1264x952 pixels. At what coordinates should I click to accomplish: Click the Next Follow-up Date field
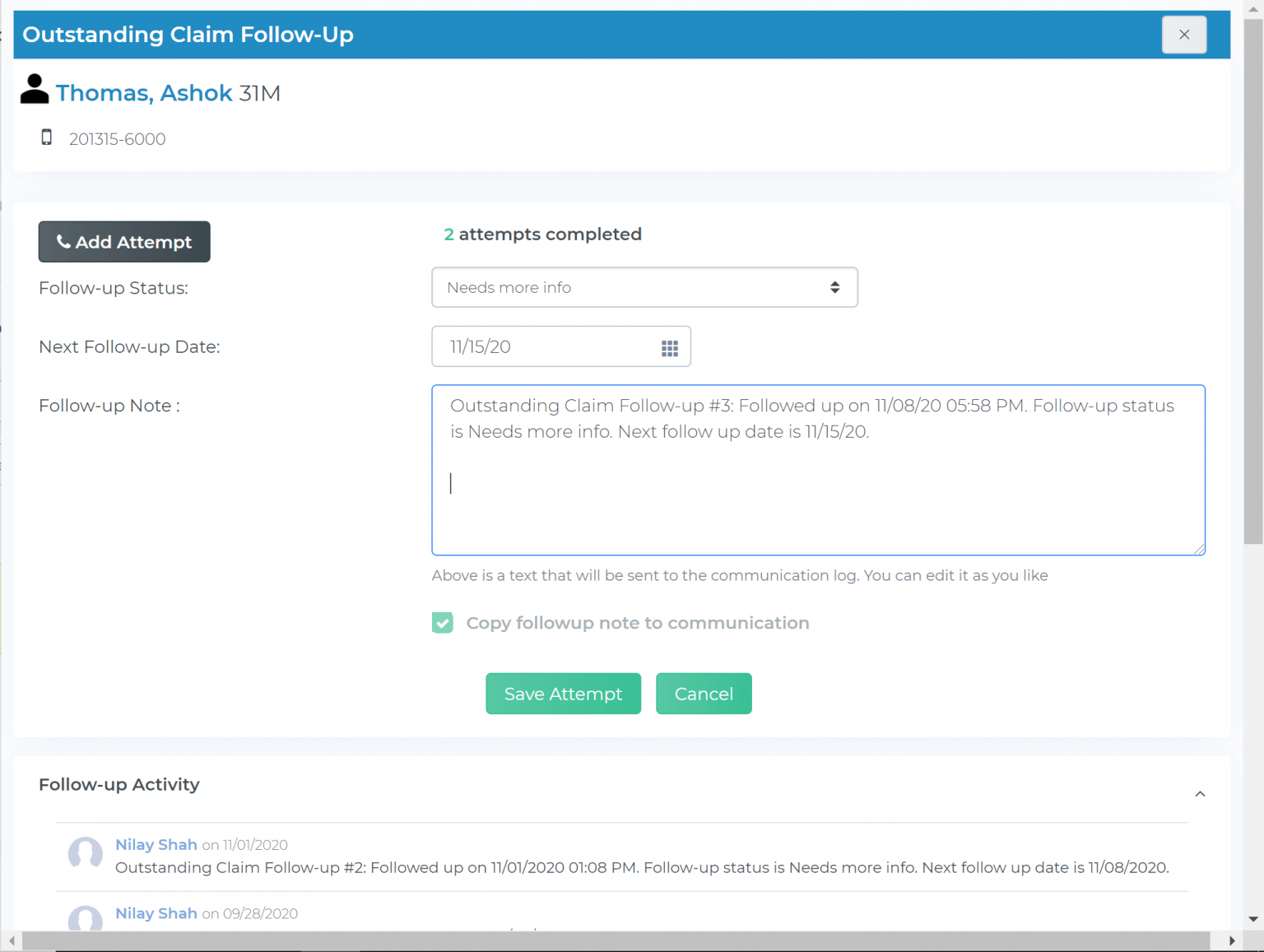pos(547,347)
